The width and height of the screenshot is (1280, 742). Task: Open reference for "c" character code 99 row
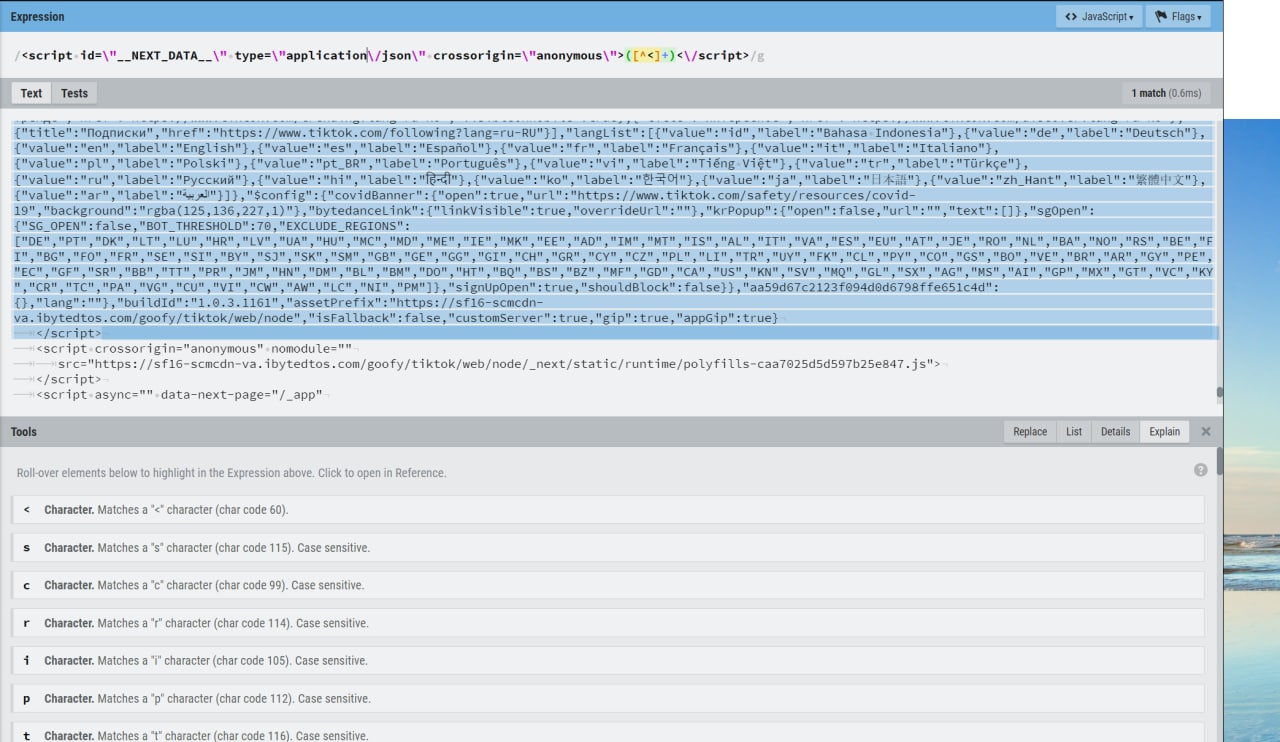click(608, 585)
